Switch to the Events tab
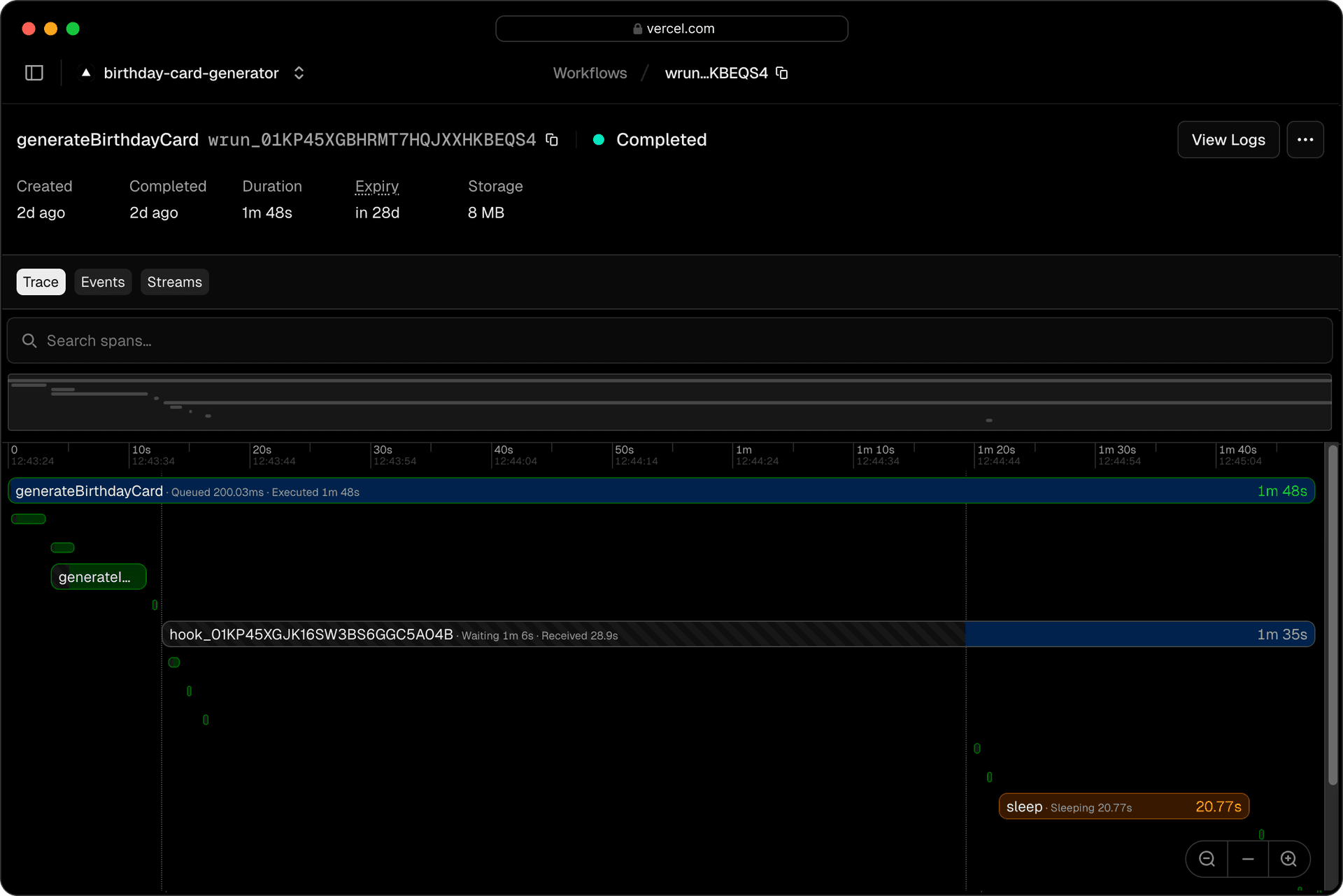 (102, 282)
